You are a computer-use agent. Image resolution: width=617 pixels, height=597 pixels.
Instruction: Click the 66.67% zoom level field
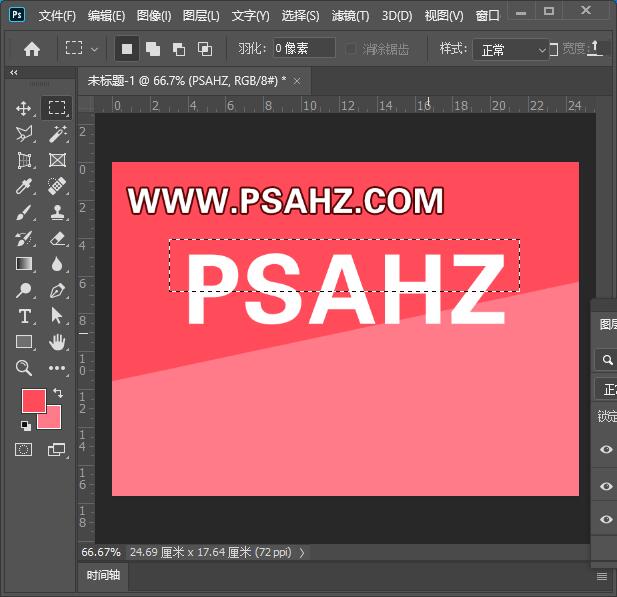[101, 552]
